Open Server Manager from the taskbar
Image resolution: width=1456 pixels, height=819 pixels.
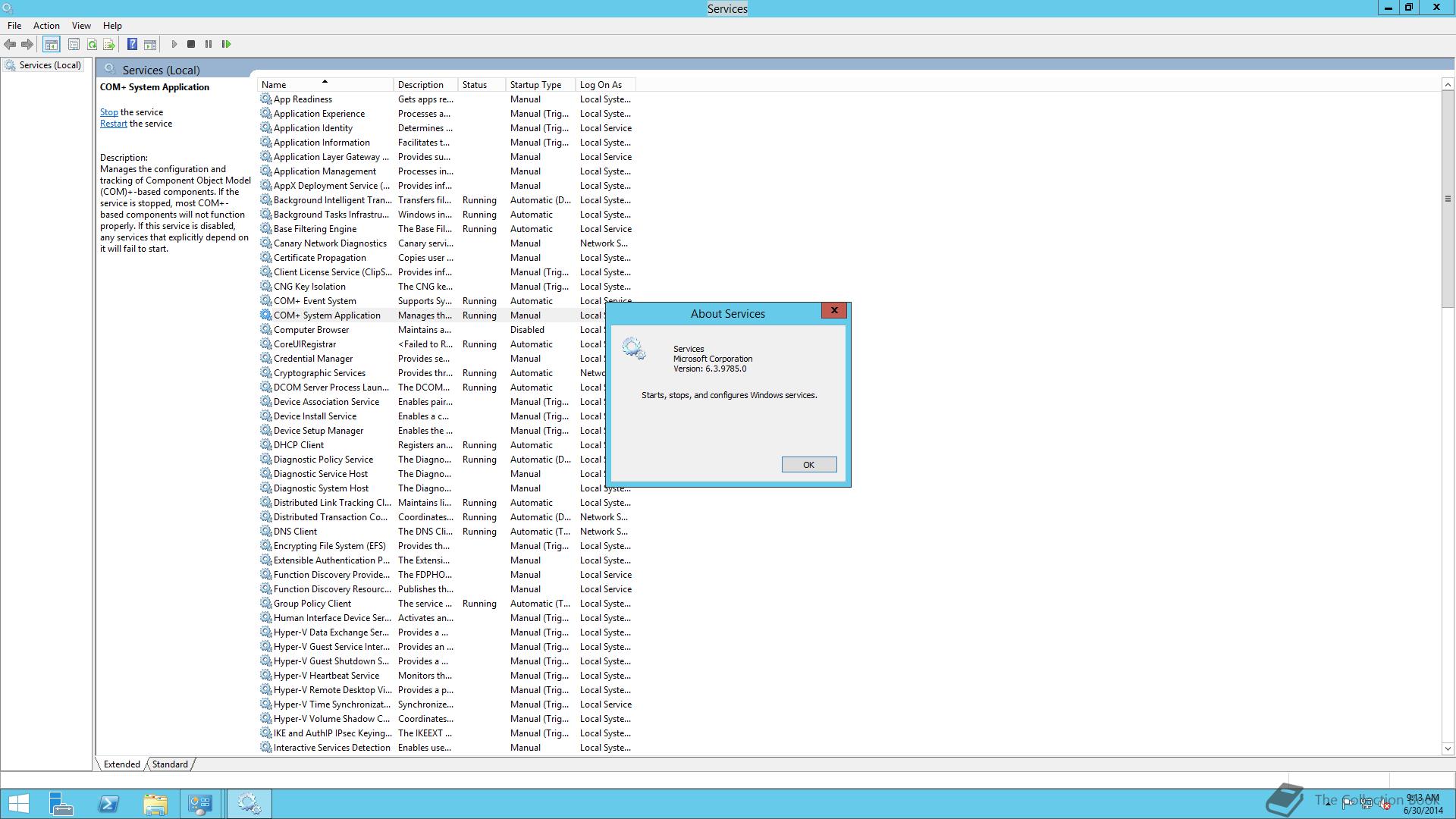pos(61,804)
